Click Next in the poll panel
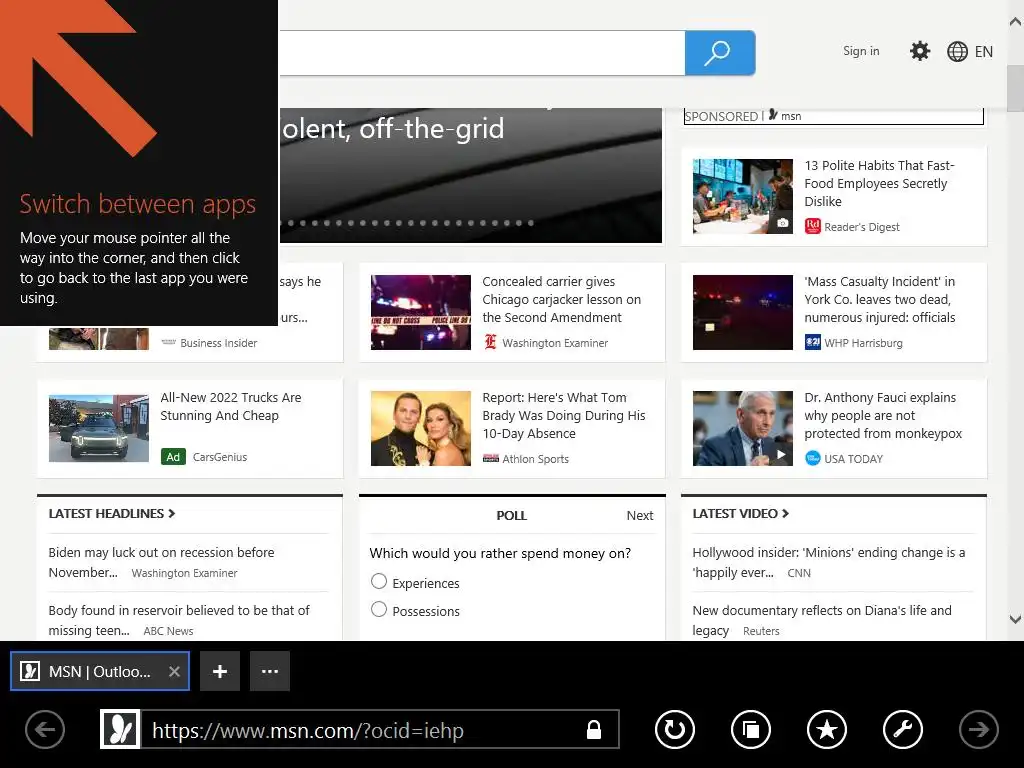Screen dimensions: 1024x768 coord(639,515)
